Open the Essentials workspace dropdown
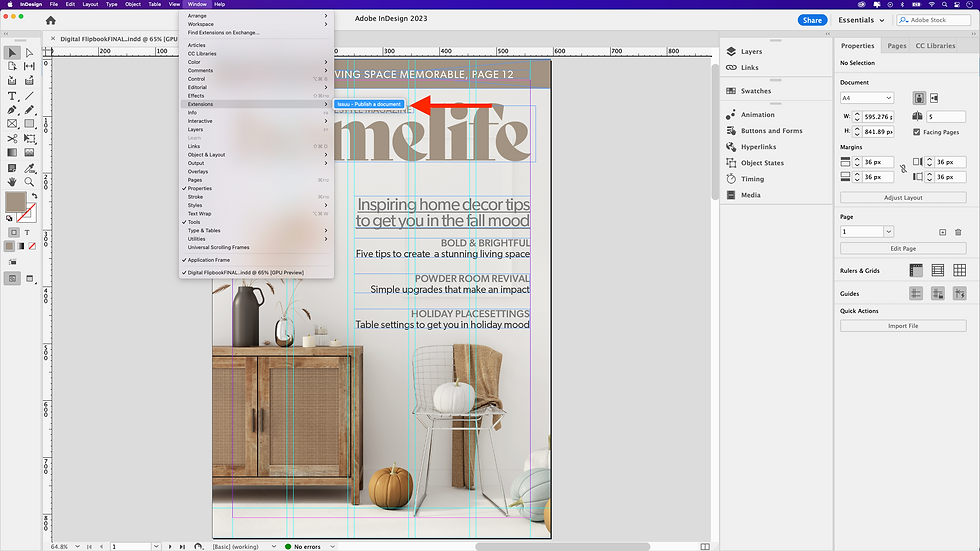Image resolution: width=980 pixels, height=551 pixels. [861, 20]
